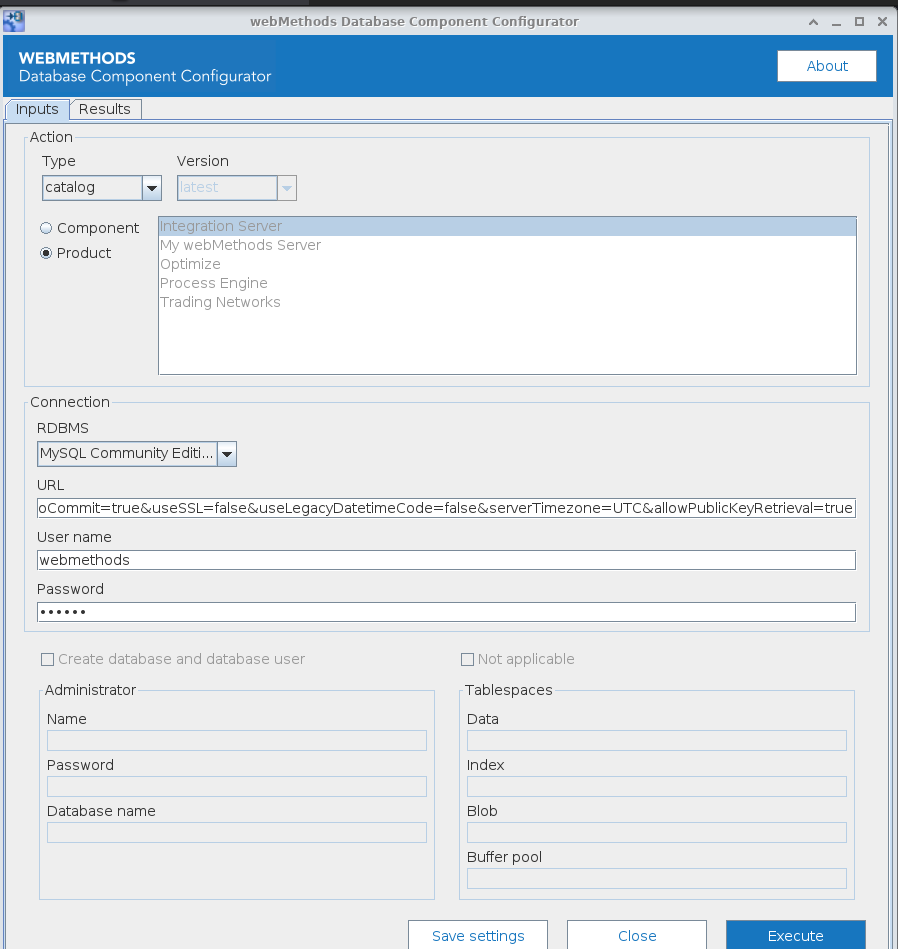The width and height of the screenshot is (898, 949).
Task: Click the RDBMS combo box arrow
Action: 227,454
